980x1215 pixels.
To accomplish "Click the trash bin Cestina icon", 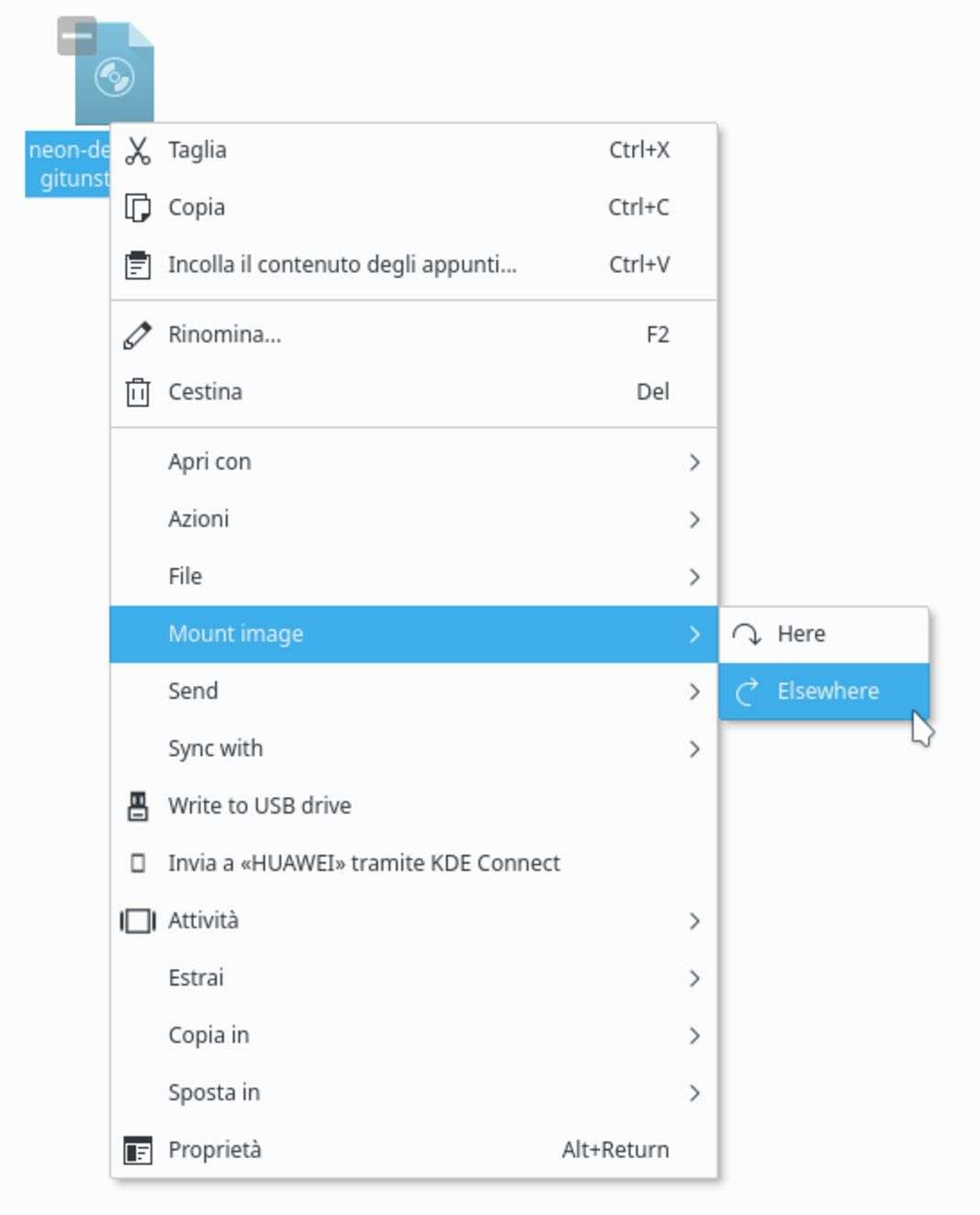I will click(138, 392).
